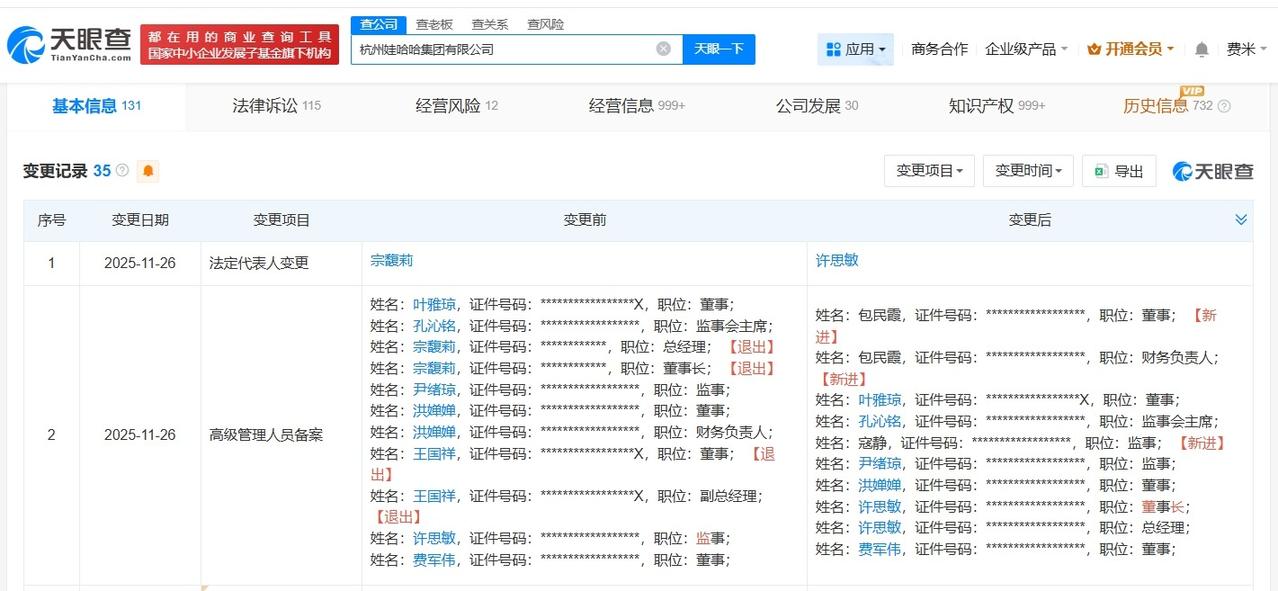The width and height of the screenshot is (1278, 591).
Task: Open 王国祥 副总经理 entry link
Action: tap(434, 496)
